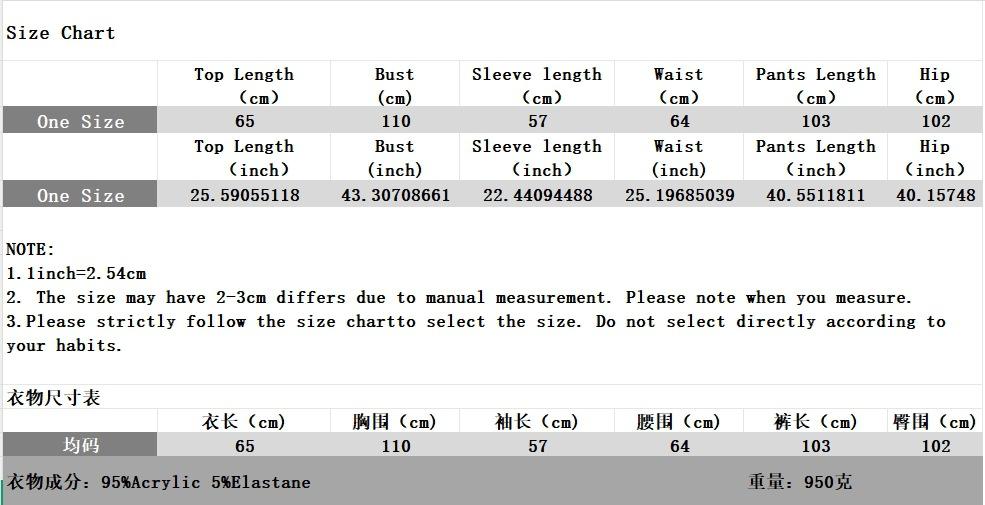Select the second One Size row label
Screen dimensions: 985x505
click(x=80, y=194)
